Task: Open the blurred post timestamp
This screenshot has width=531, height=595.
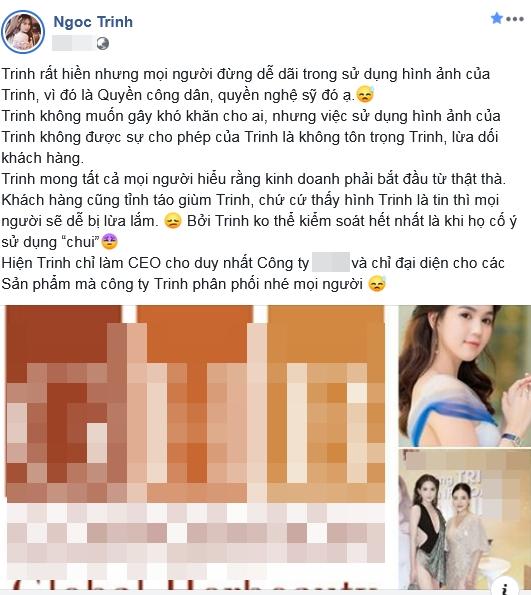Action: (73, 43)
